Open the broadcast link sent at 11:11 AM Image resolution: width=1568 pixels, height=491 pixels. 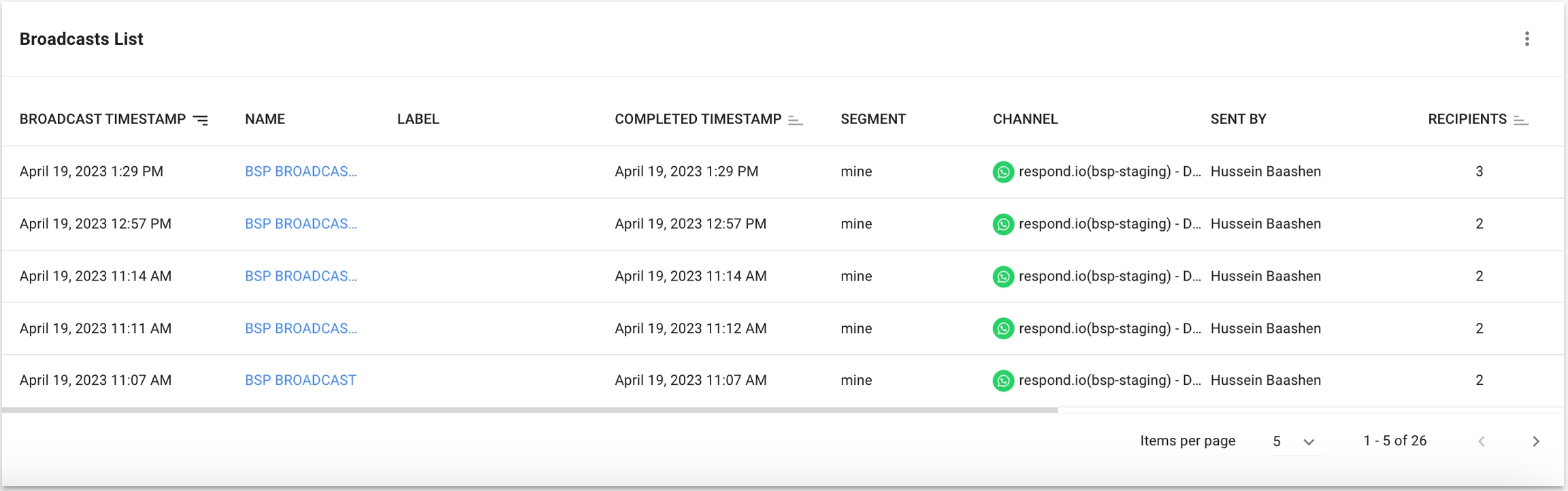coord(300,328)
